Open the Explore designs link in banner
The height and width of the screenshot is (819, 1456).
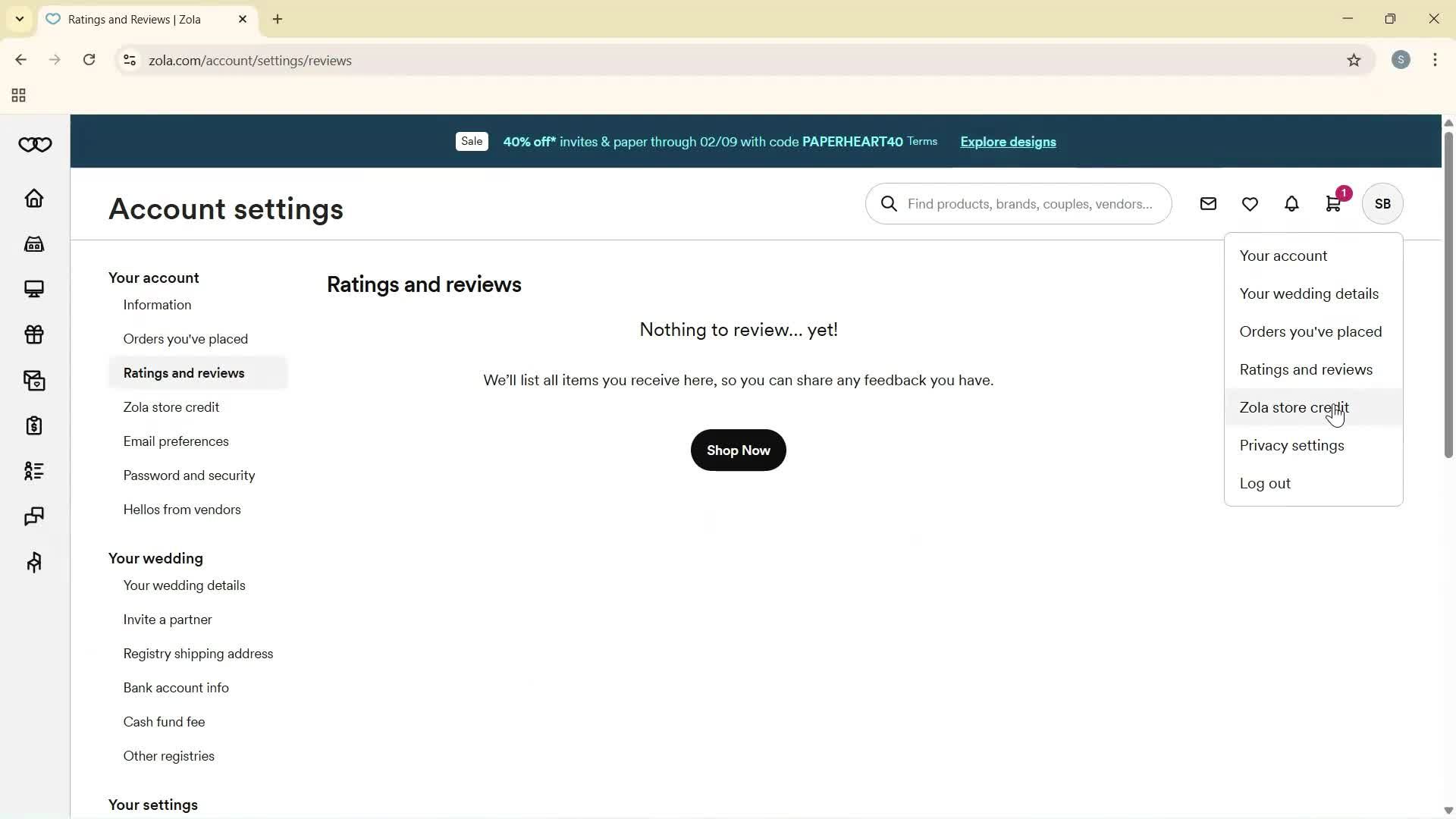pyautogui.click(x=1007, y=142)
